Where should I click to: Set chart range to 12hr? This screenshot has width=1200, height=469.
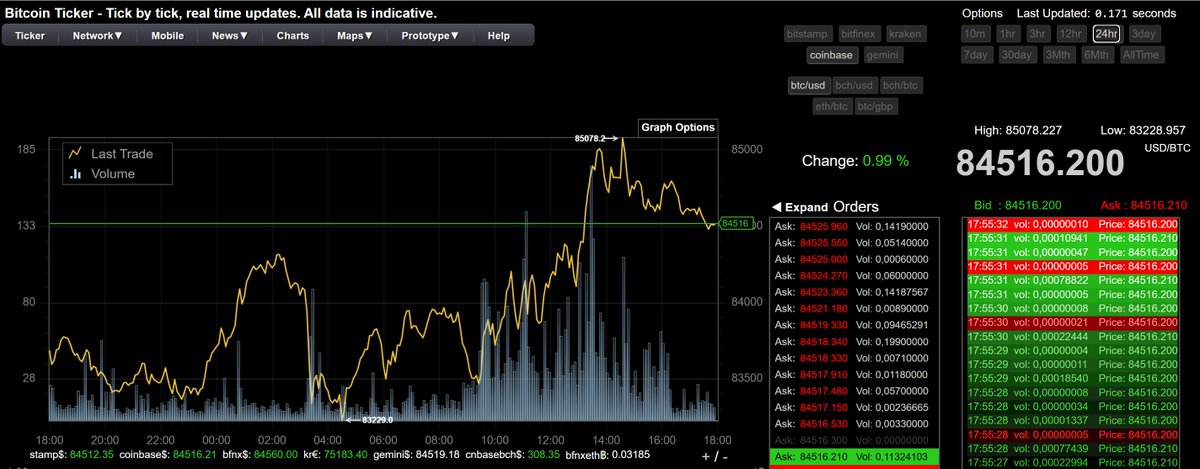point(1071,33)
